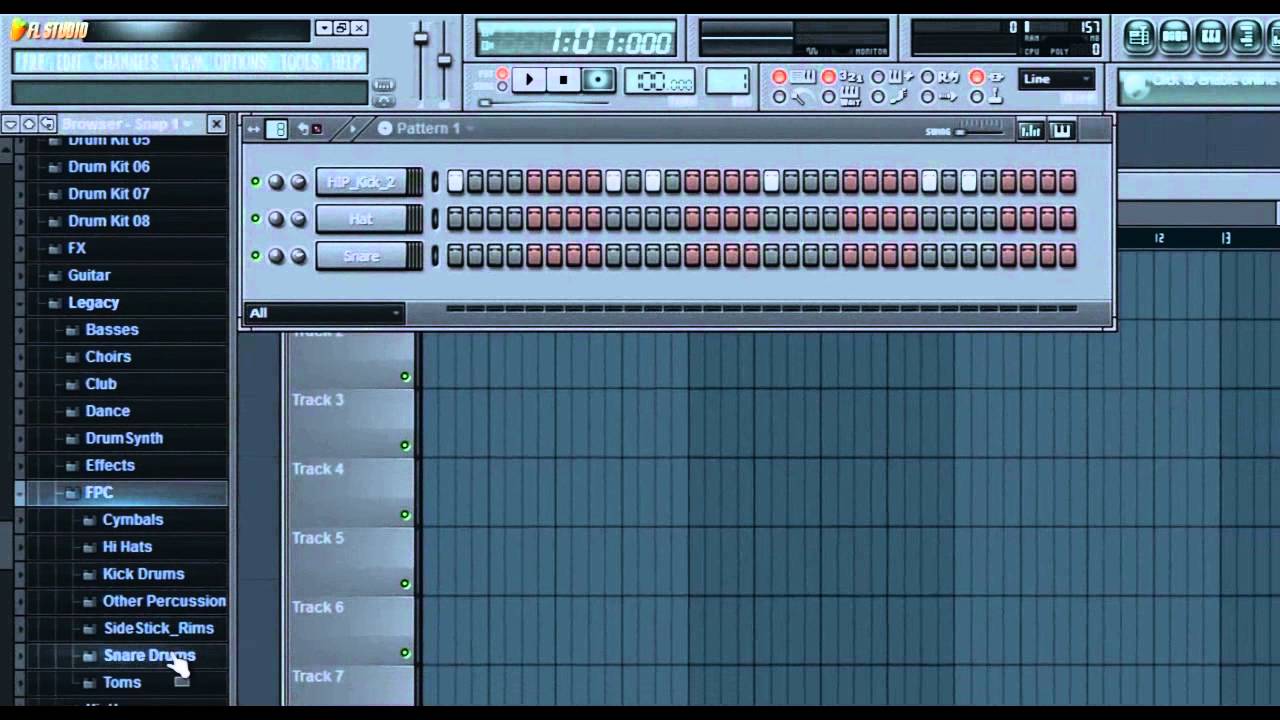Open the Kick Drums folder

pyautogui.click(x=143, y=574)
